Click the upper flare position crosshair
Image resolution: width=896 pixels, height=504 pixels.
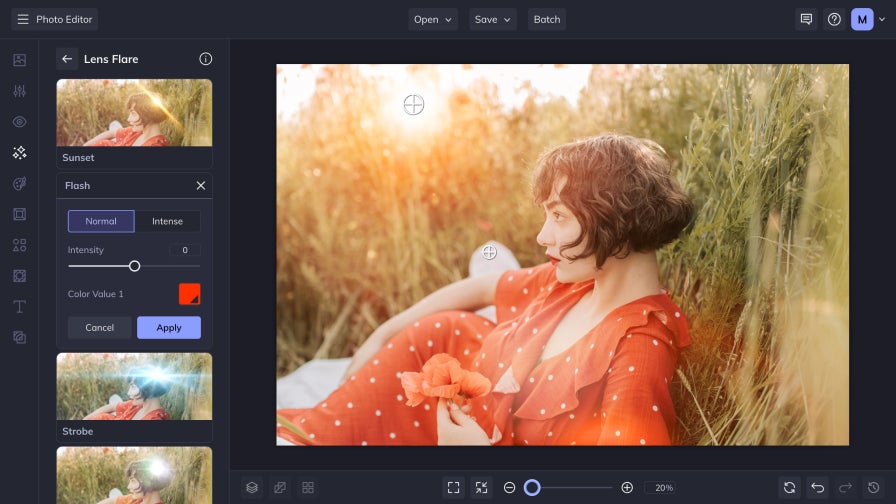pyautogui.click(x=414, y=105)
